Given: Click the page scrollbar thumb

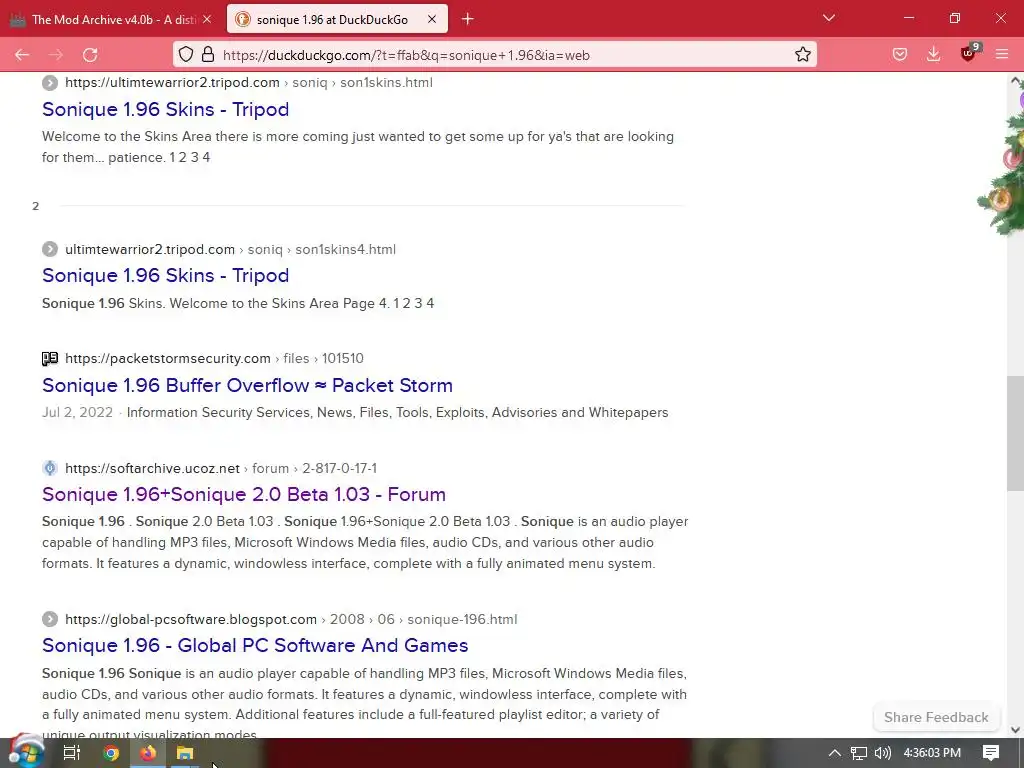Looking at the screenshot, I should coord(1015,432).
